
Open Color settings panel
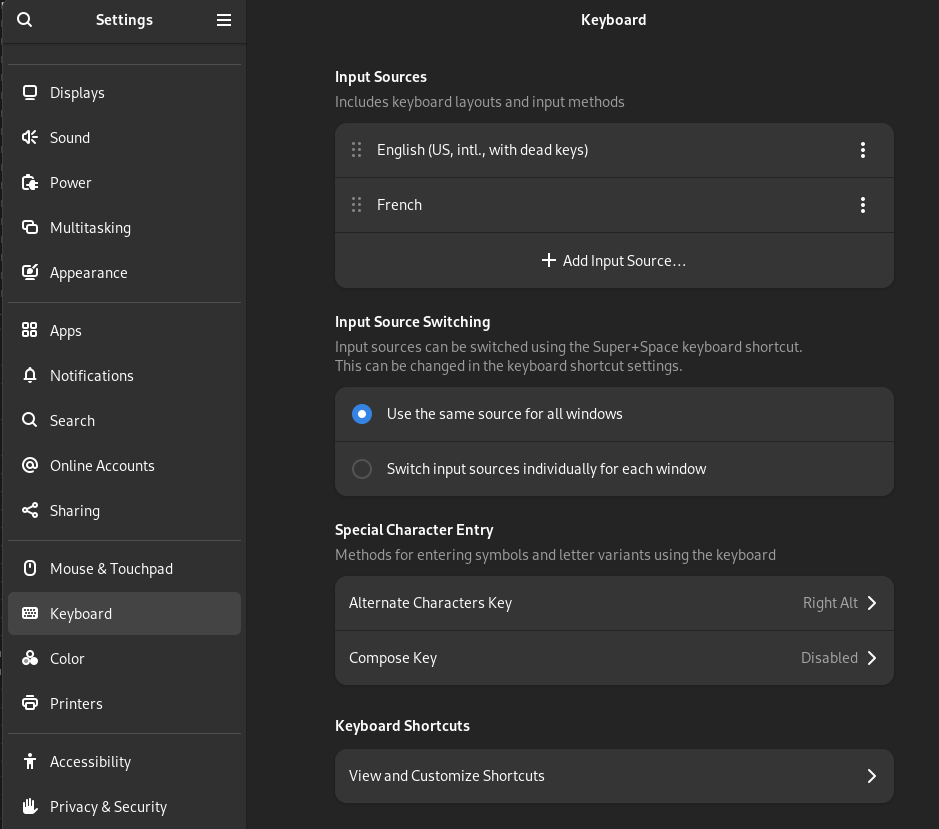click(125, 658)
